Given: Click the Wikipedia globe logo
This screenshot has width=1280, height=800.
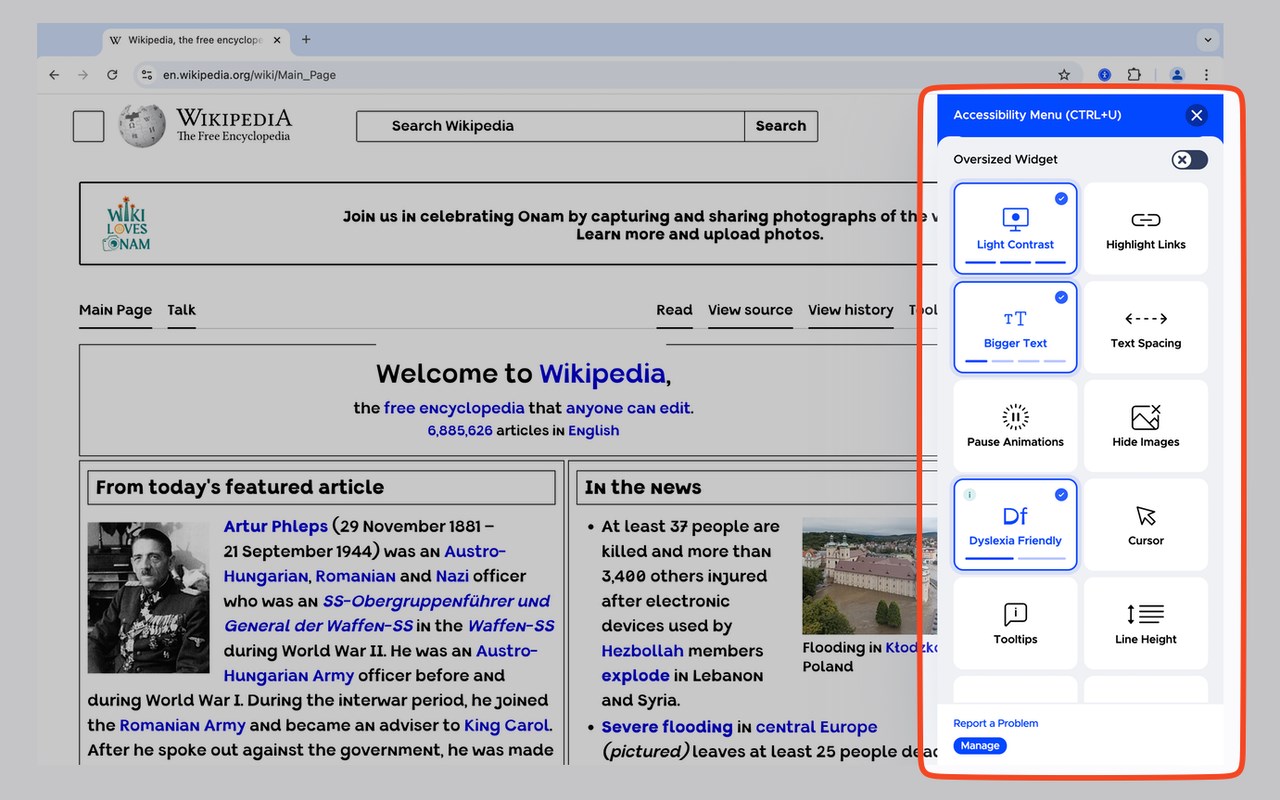Looking at the screenshot, I should tap(142, 126).
